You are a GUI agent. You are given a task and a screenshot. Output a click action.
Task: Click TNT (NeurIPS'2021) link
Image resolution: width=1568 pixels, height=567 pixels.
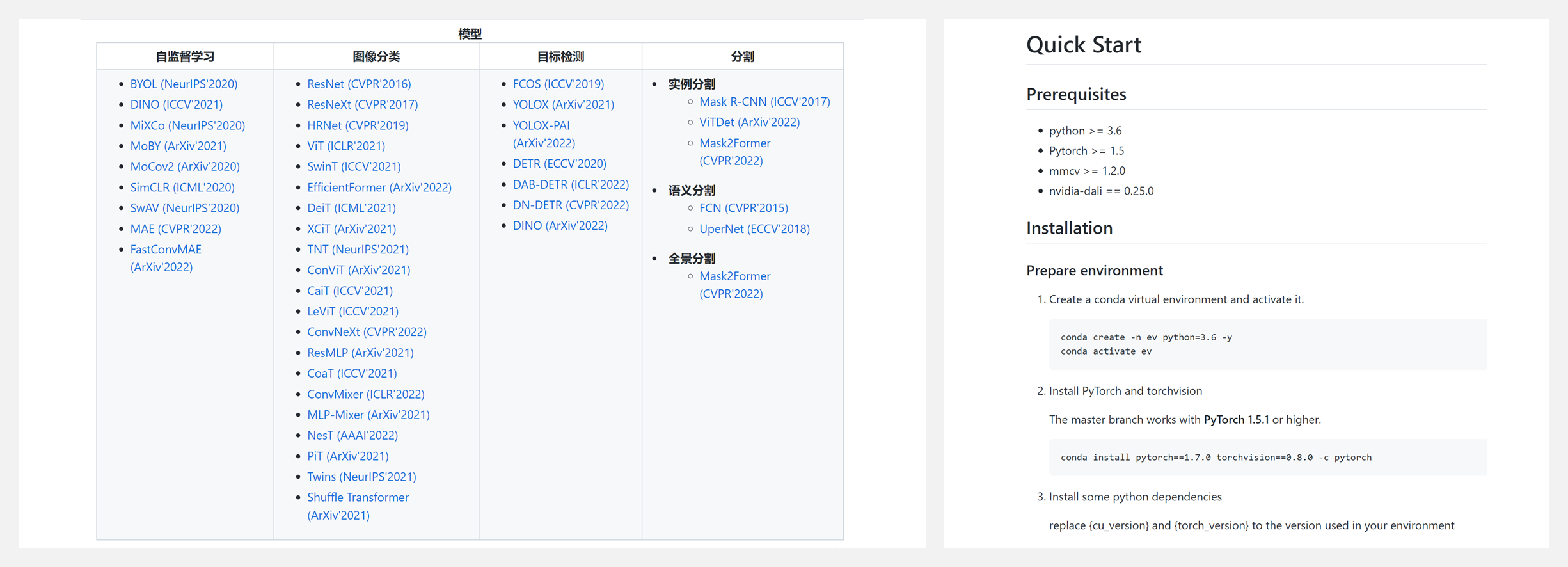coord(358,250)
